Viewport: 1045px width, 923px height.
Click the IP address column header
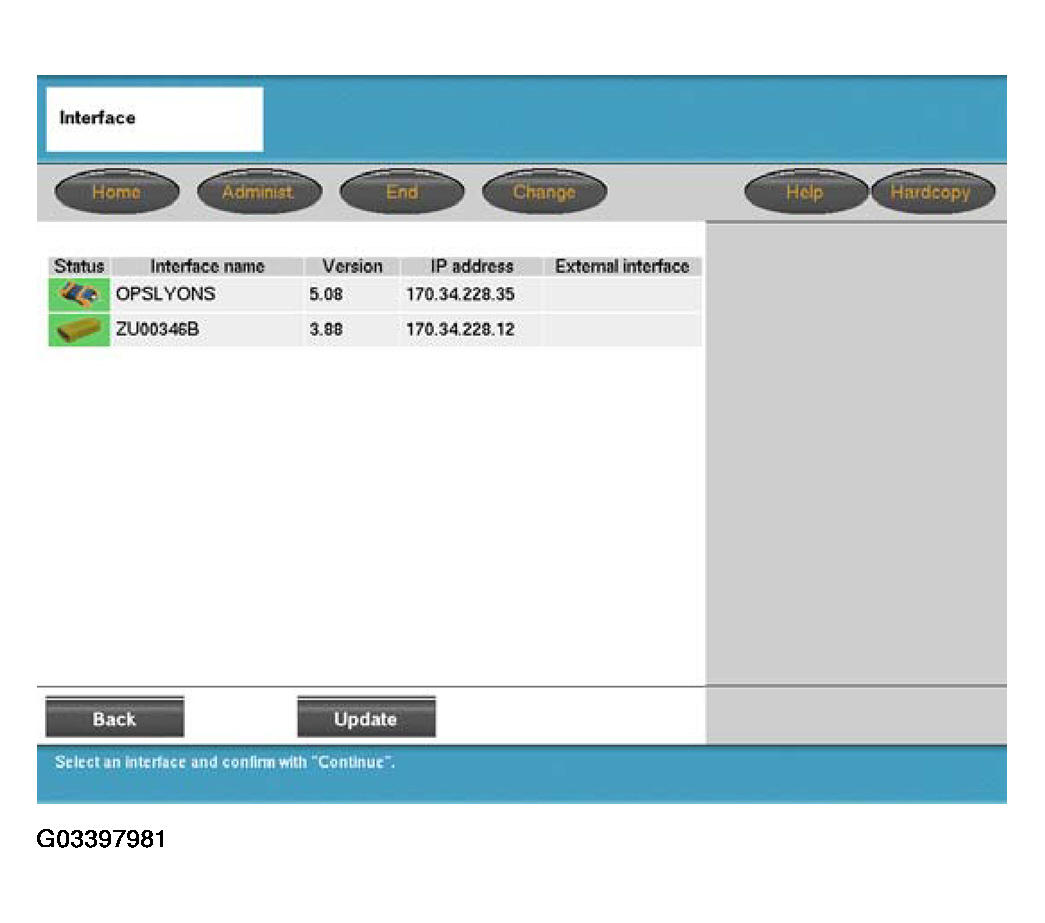pyautogui.click(x=471, y=266)
